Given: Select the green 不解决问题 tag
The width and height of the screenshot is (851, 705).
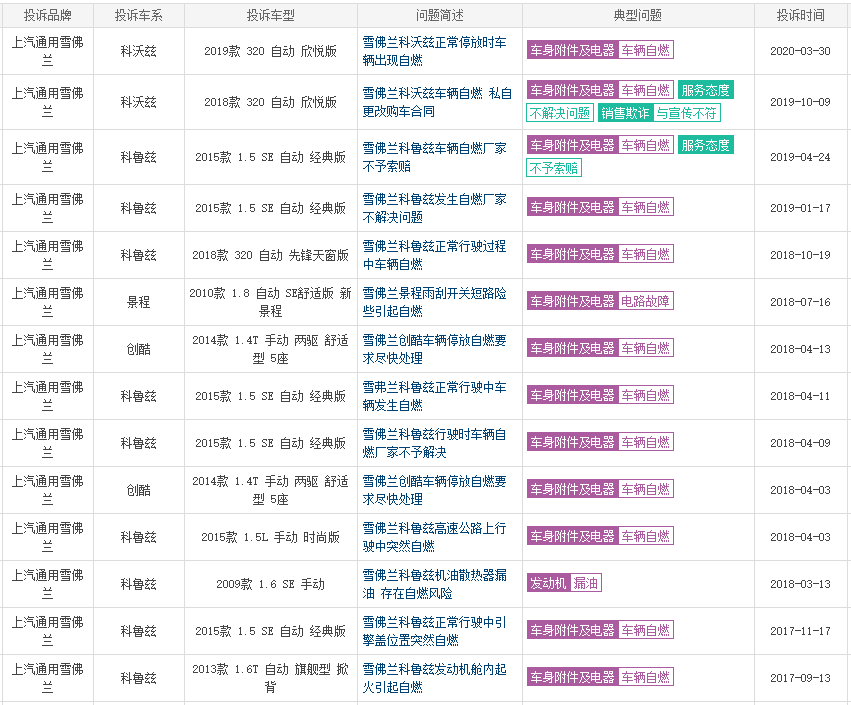Looking at the screenshot, I should (x=559, y=113).
